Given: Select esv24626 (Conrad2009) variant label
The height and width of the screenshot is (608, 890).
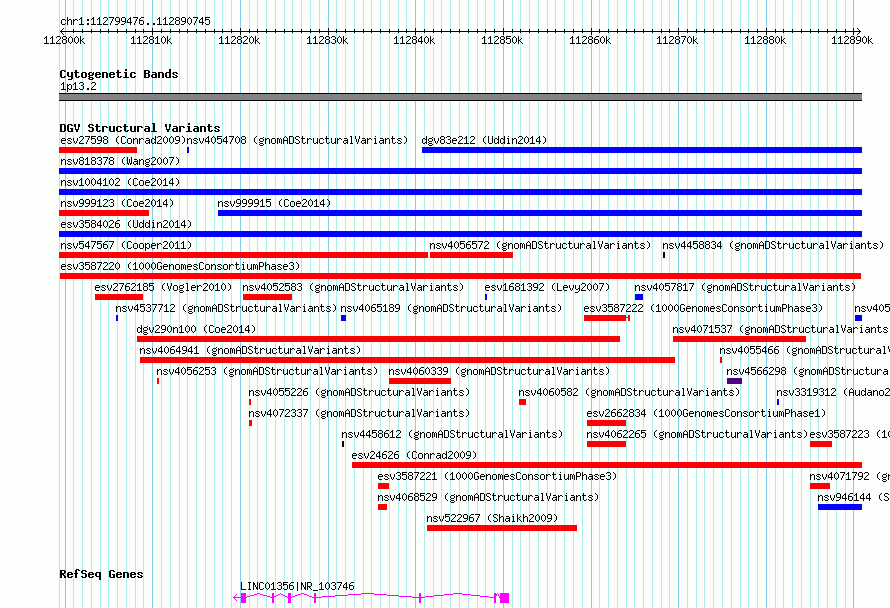Looking at the screenshot, I should pyautogui.click(x=414, y=455).
